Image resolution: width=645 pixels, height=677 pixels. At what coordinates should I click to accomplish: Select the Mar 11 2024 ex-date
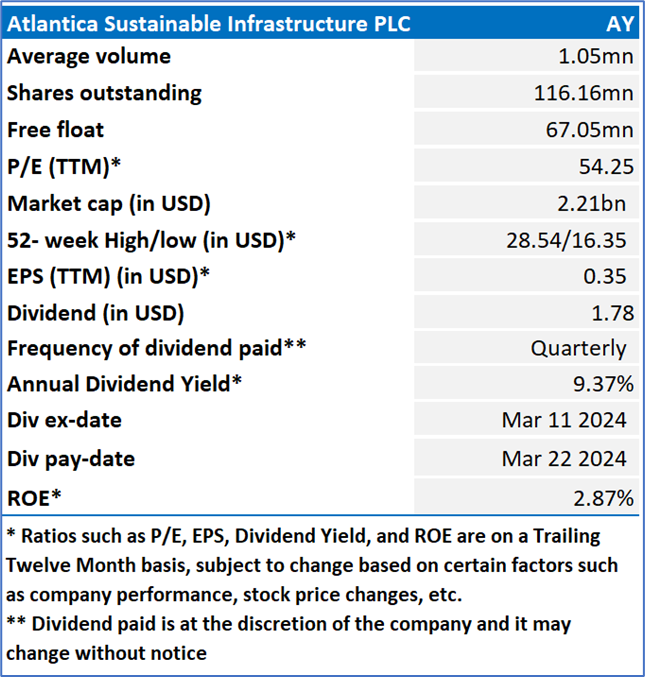point(565,422)
